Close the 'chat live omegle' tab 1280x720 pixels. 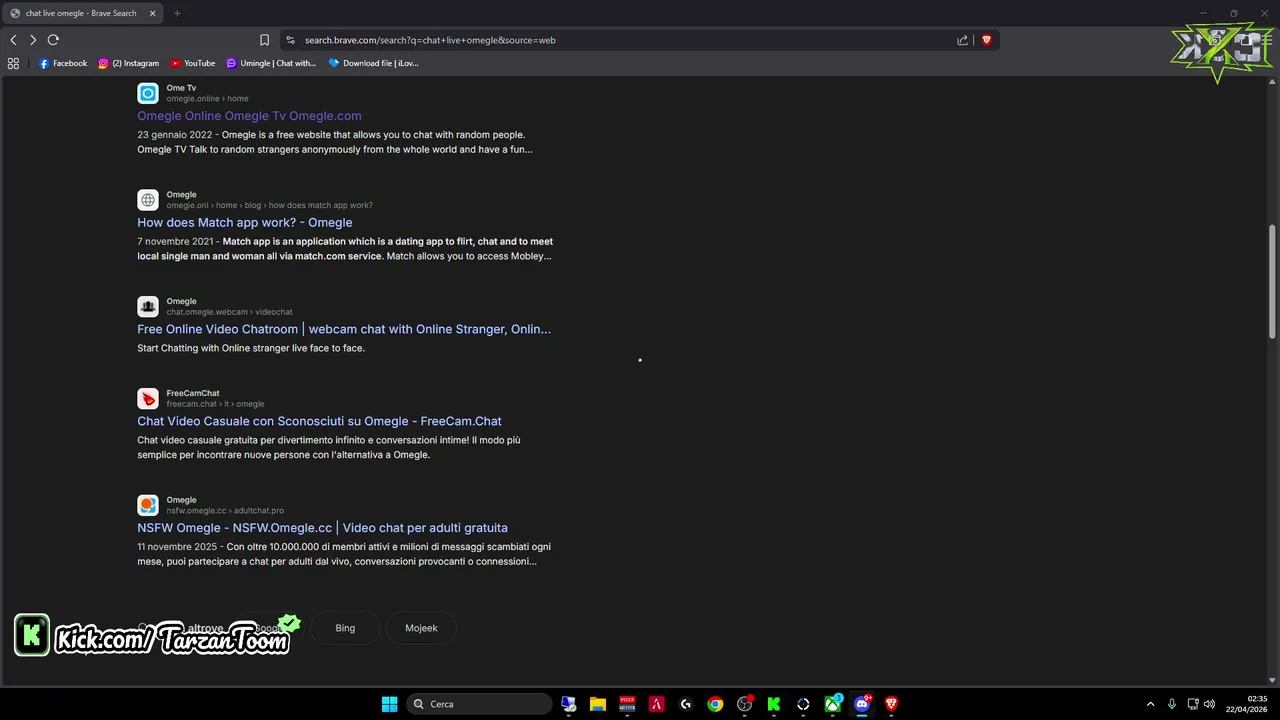click(x=153, y=13)
